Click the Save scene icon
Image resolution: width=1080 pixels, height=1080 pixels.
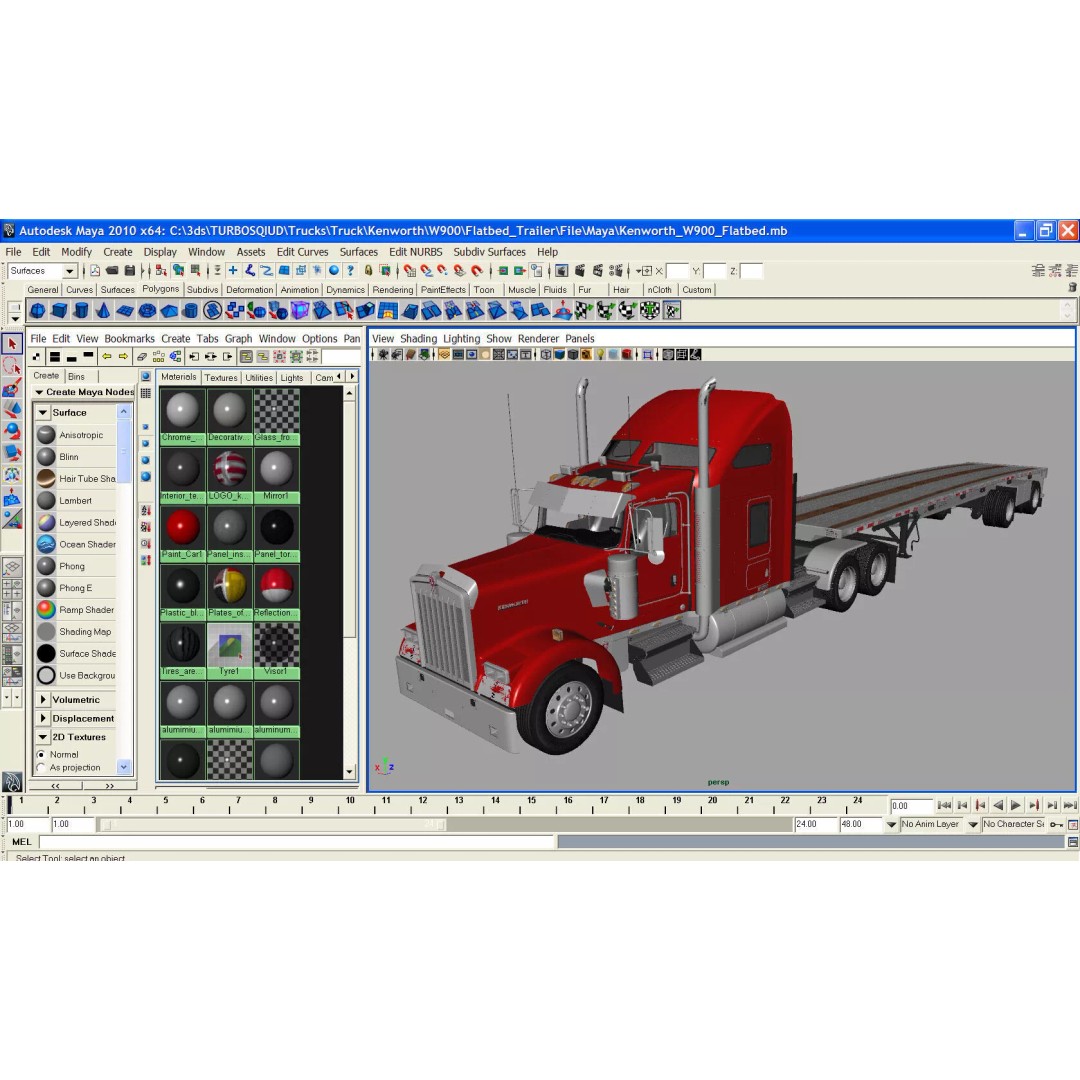click(x=129, y=271)
